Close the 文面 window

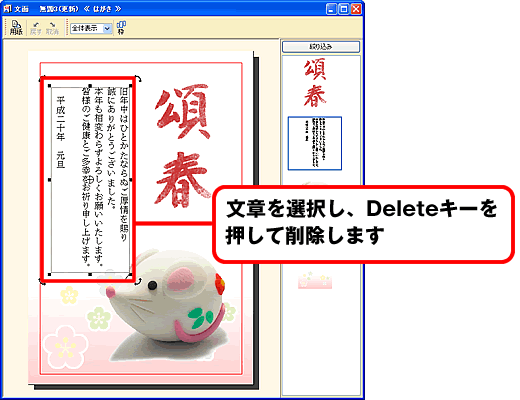tap(356, 9)
